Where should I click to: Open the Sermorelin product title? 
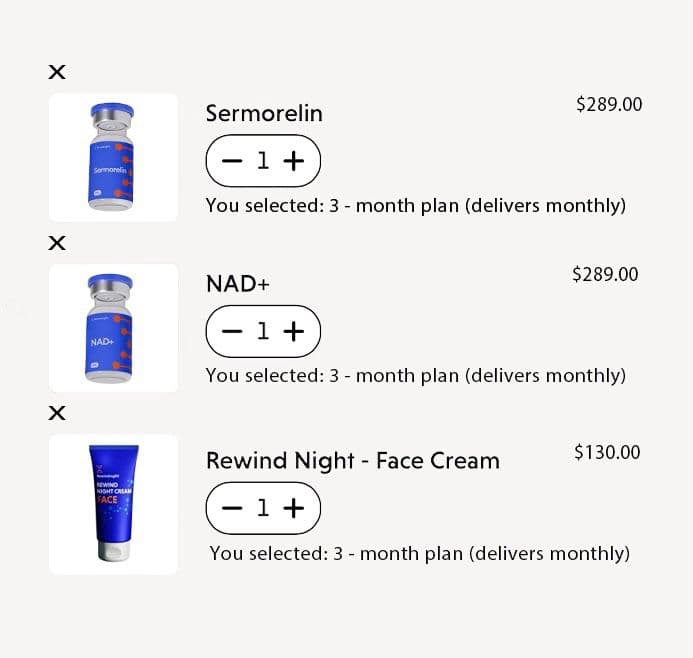[264, 114]
